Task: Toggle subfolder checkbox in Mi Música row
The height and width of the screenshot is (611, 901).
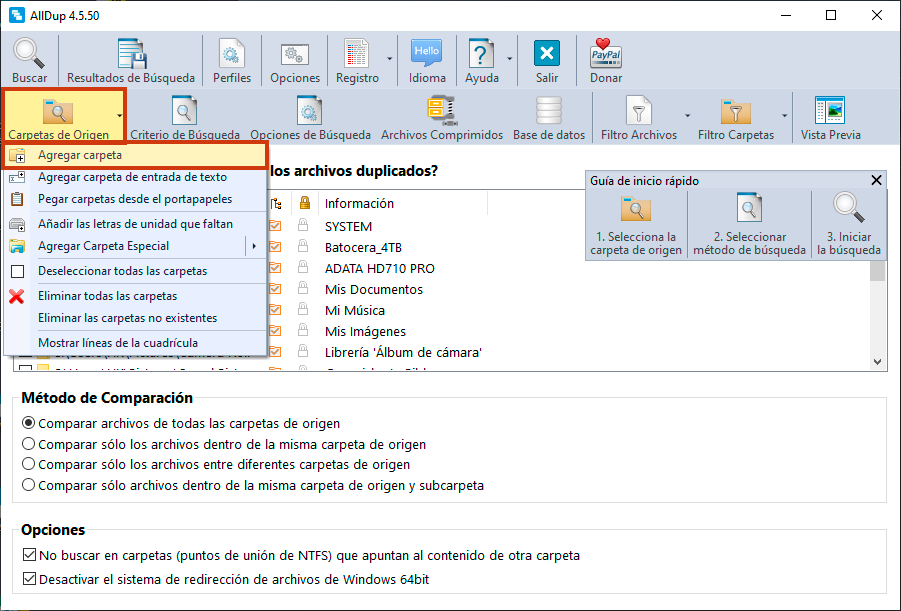Action: tap(275, 310)
